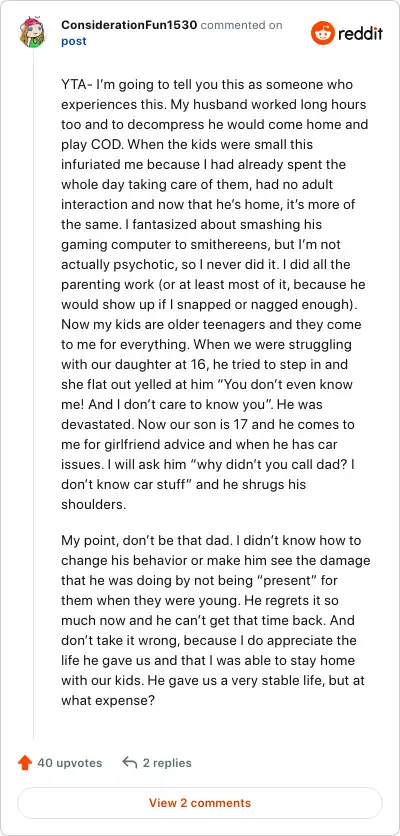The image size is (400, 836).
Task: Click the word "shoulders." ending first paragraph
Action: pyautogui.click(x=93, y=504)
